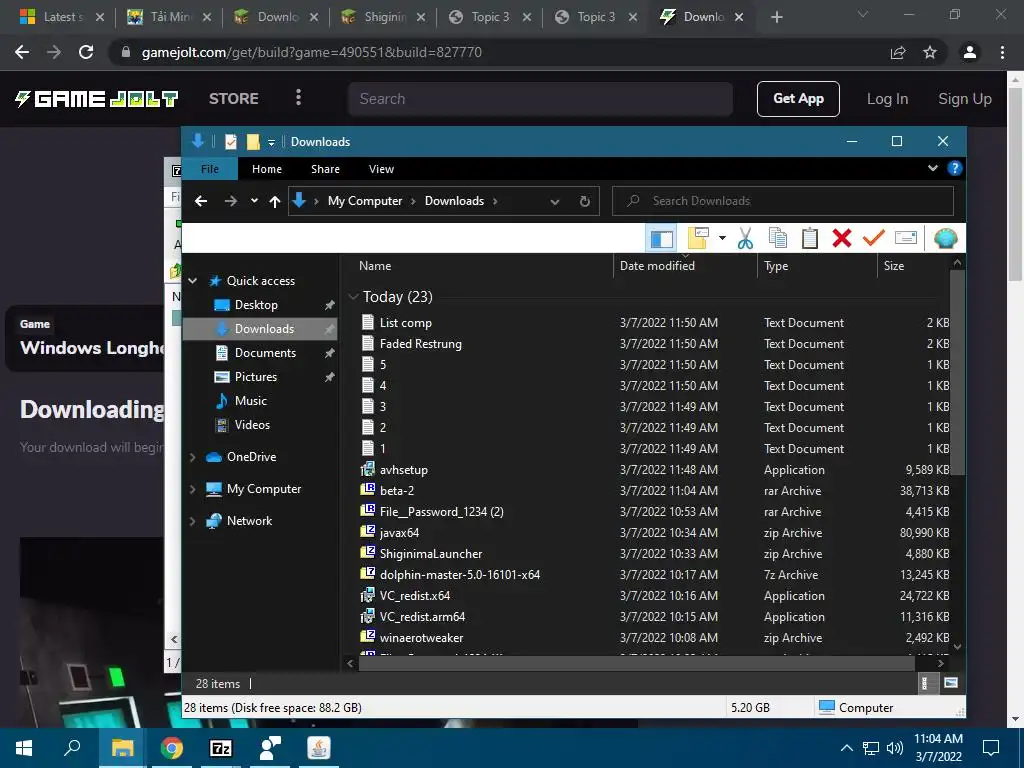Open the Game Jolt STORE menu
The height and width of the screenshot is (768, 1024).
(x=233, y=99)
